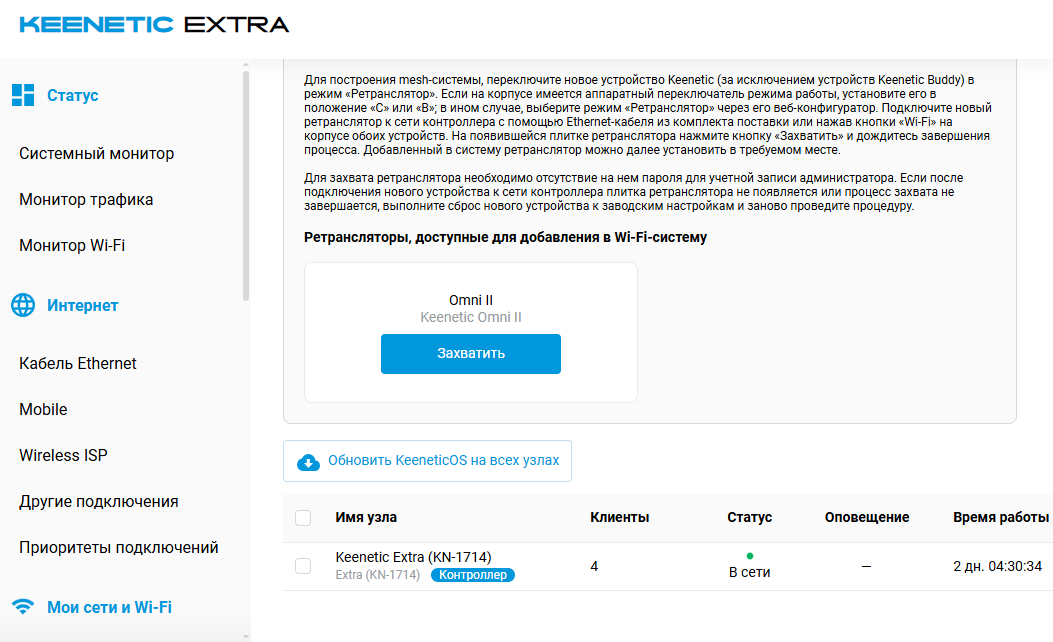The height and width of the screenshot is (642, 1053).
Task: Click Обновить KeeneticOS на всех узлах
Action: pos(427,461)
